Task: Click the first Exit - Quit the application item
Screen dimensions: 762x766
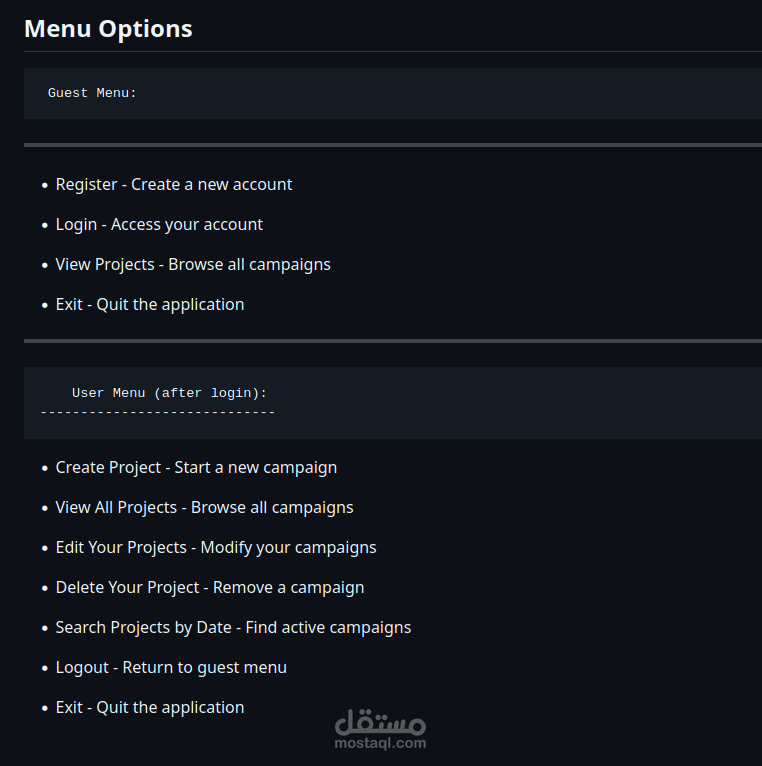Action: coord(149,305)
